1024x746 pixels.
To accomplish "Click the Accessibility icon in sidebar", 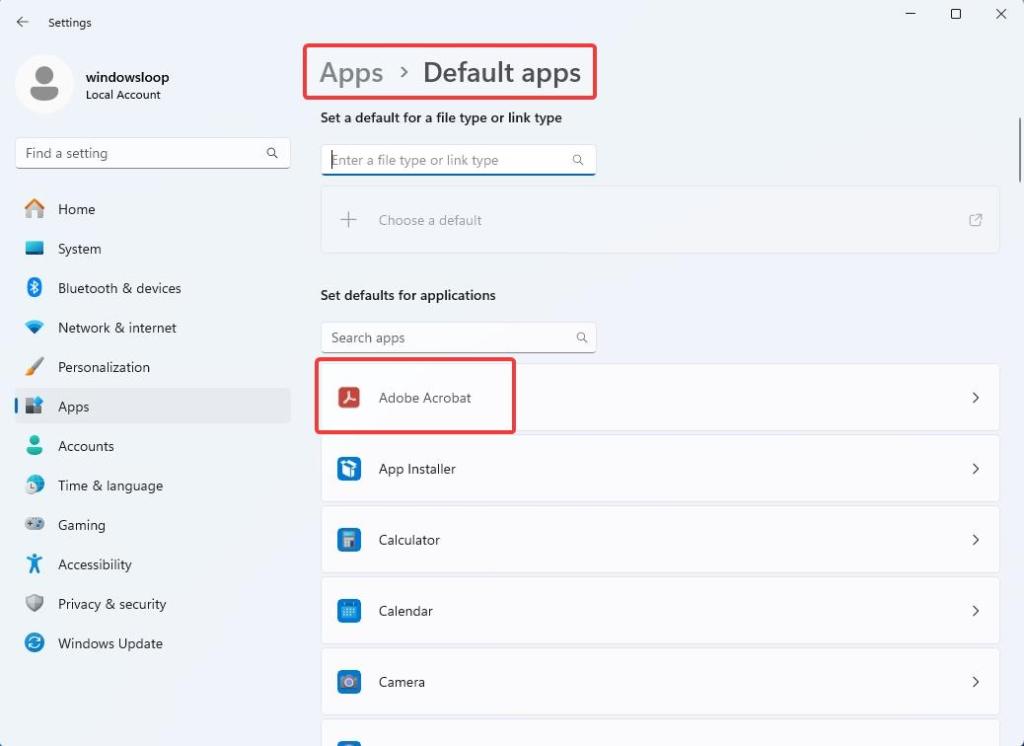I will [x=33, y=564].
